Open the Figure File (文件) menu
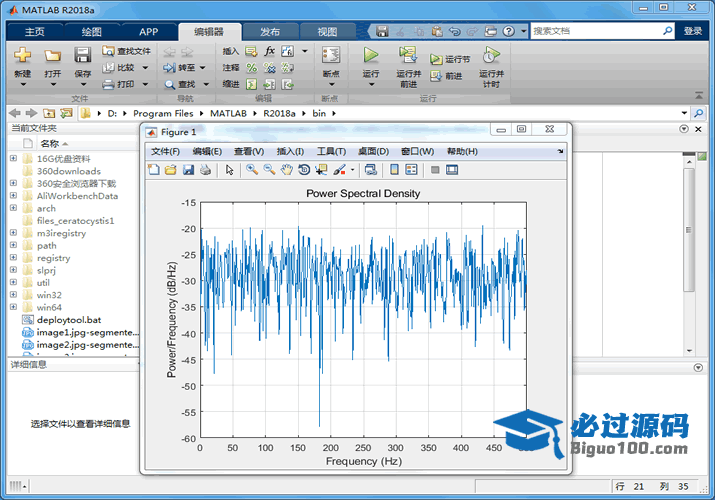This screenshot has width=715, height=500. click(x=165, y=151)
